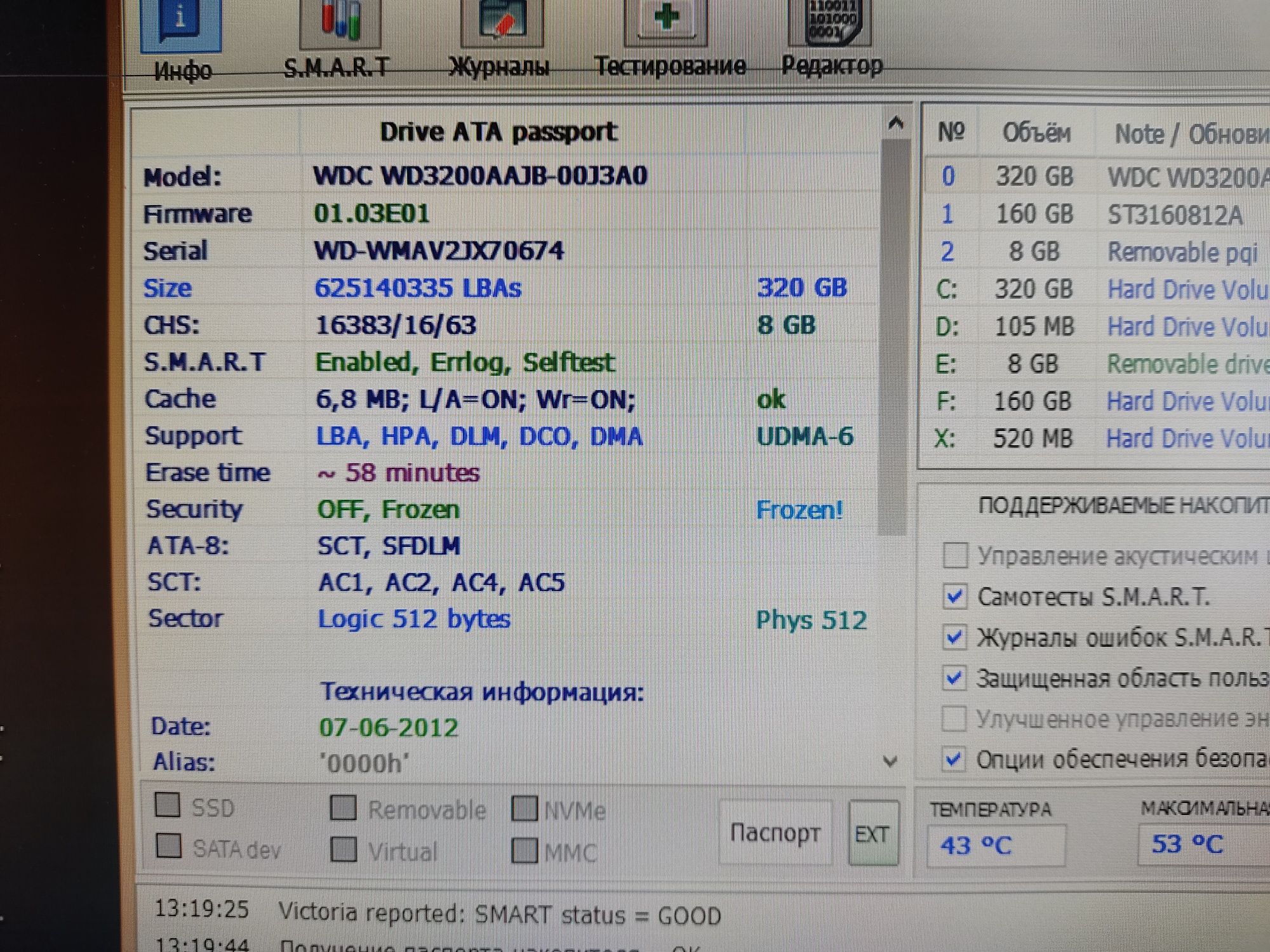Toggle the NVMe checkbox
The width and height of the screenshot is (1270, 952).
pyautogui.click(x=525, y=809)
